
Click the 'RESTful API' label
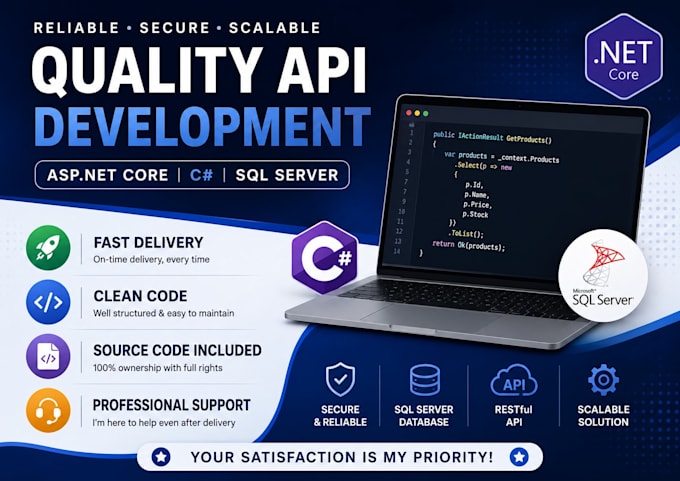point(513,416)
